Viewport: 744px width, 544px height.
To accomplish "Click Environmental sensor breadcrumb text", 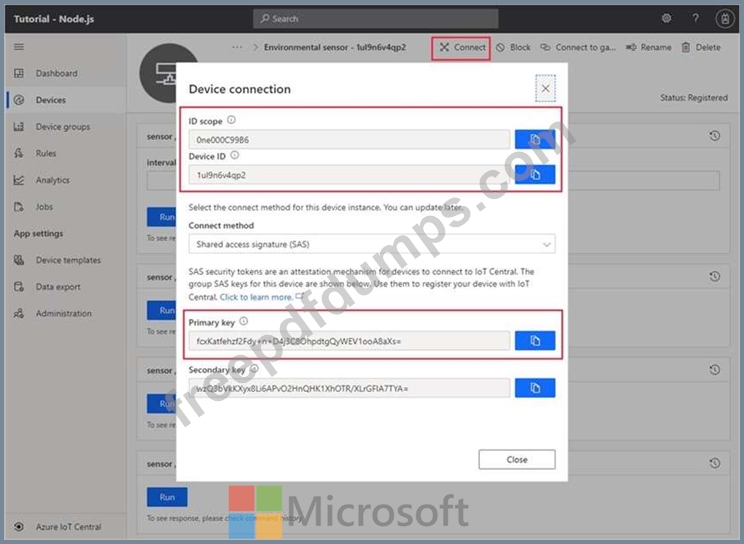I will 335,47.
